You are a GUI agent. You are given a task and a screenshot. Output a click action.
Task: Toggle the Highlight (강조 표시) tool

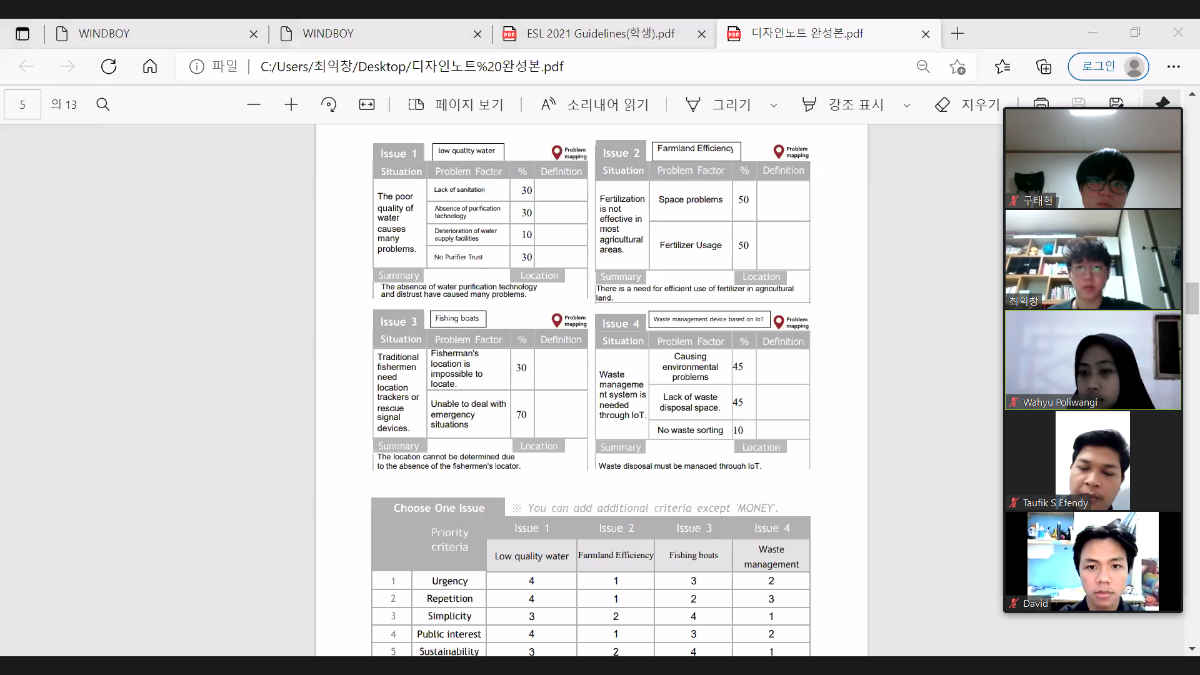click(x=844, y=104)
